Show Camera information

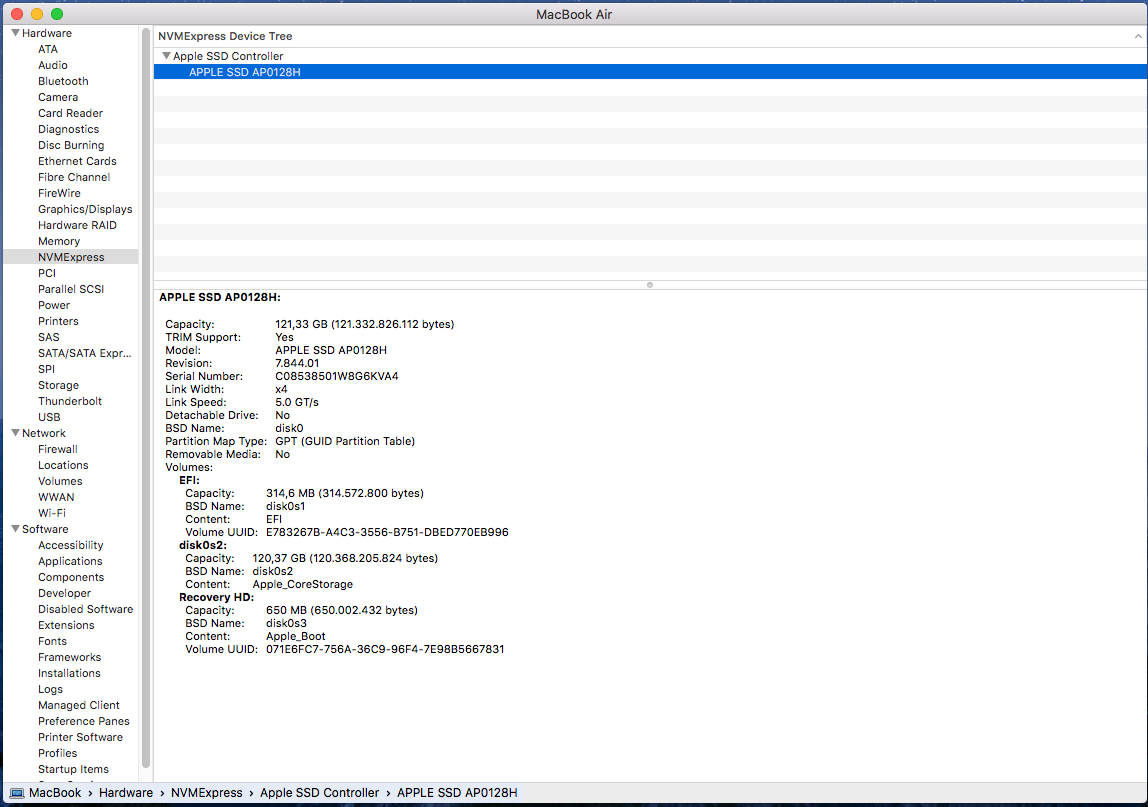tap(58, 97)
